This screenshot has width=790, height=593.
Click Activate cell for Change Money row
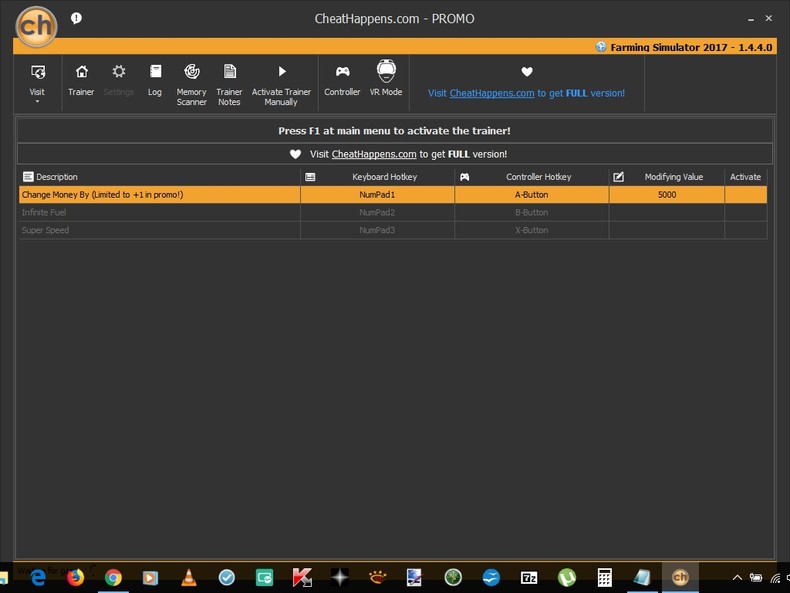pos(746,195)
